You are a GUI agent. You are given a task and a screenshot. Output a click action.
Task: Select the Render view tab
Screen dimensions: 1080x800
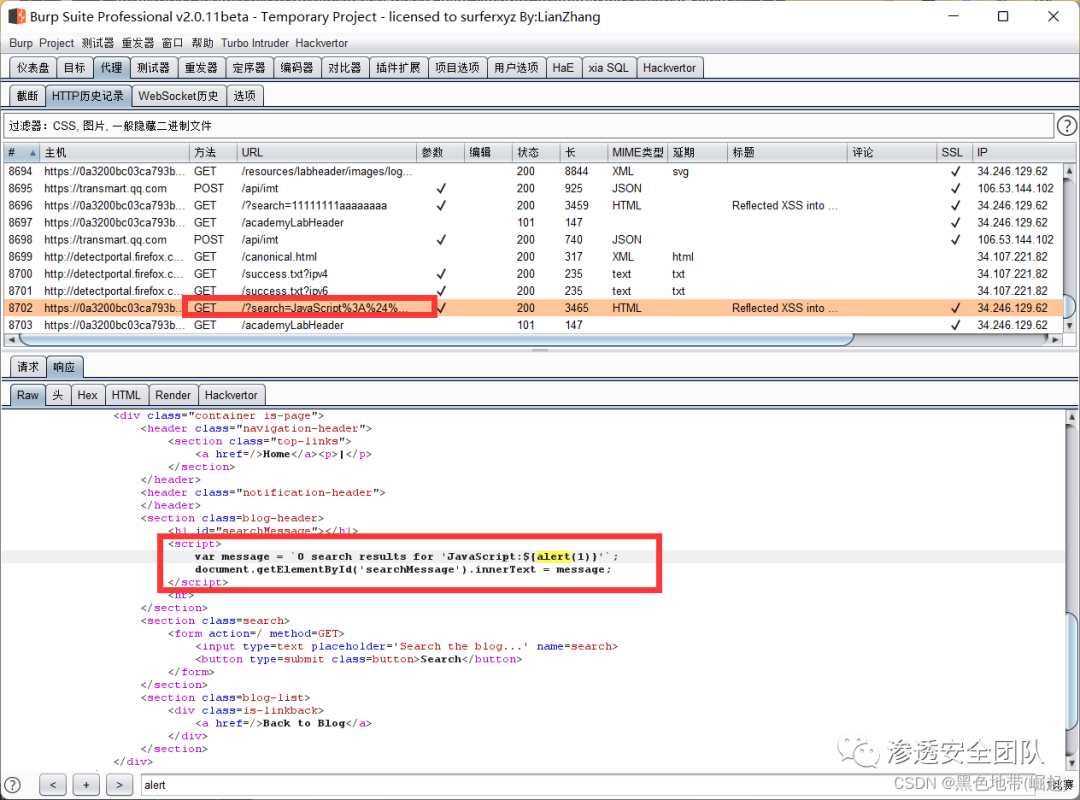coord(173,395)
